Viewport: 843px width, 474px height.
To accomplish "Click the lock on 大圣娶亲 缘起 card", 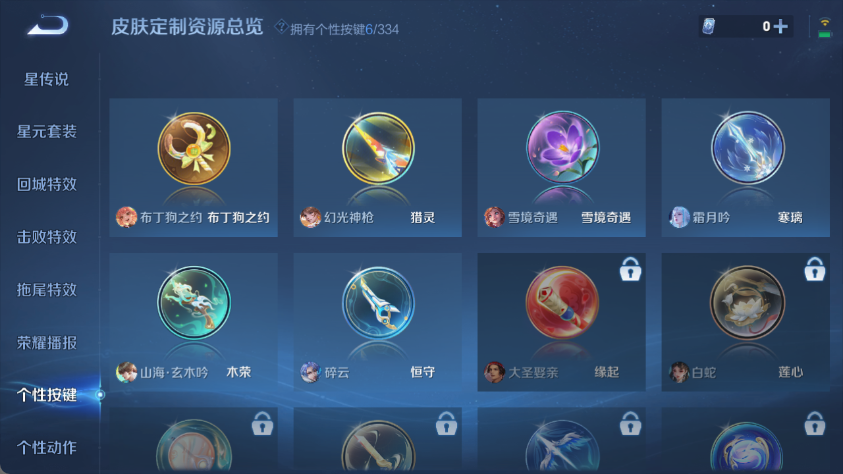I will [x=630, y=269].
